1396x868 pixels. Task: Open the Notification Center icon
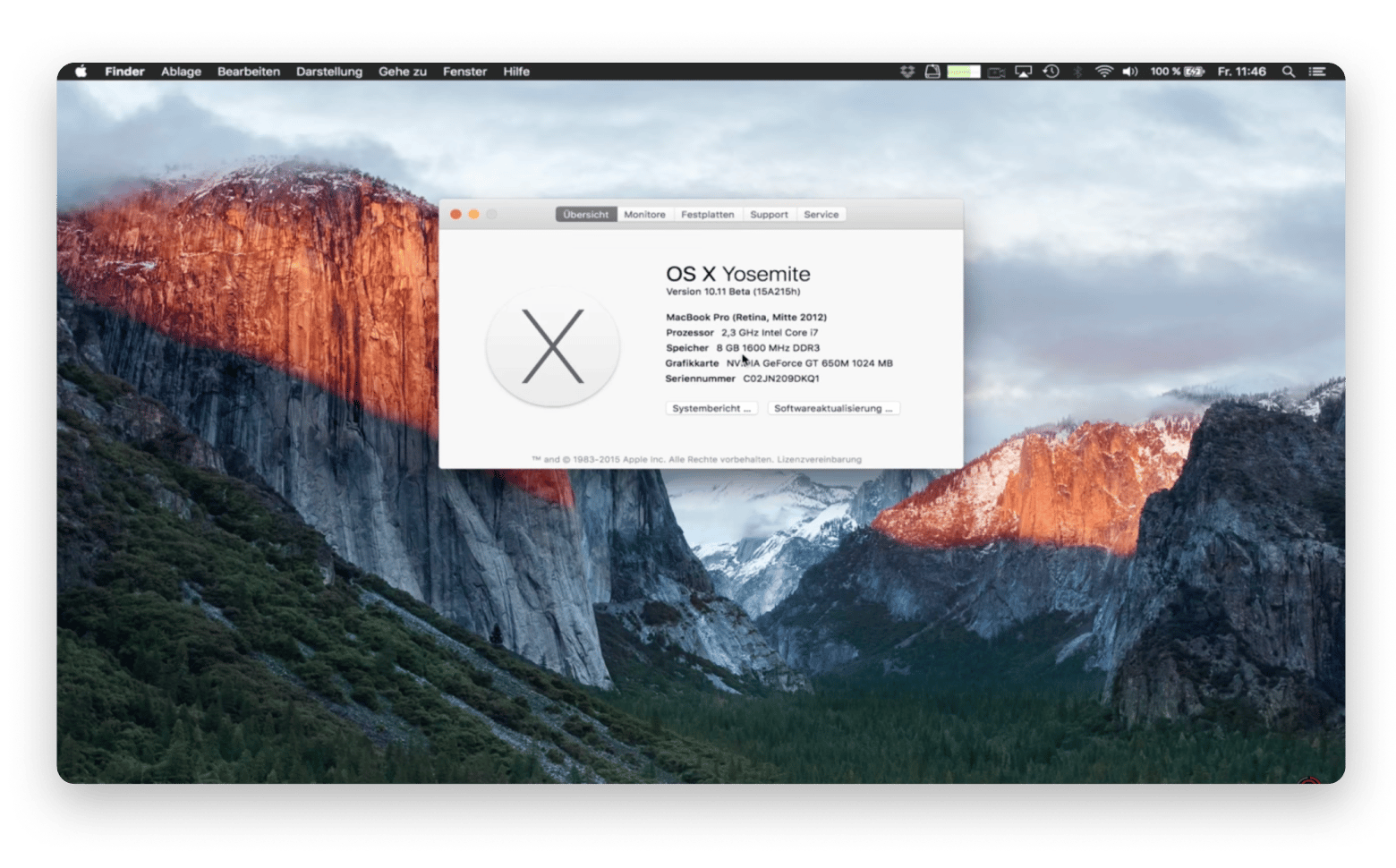click(x=1317, y=72)
